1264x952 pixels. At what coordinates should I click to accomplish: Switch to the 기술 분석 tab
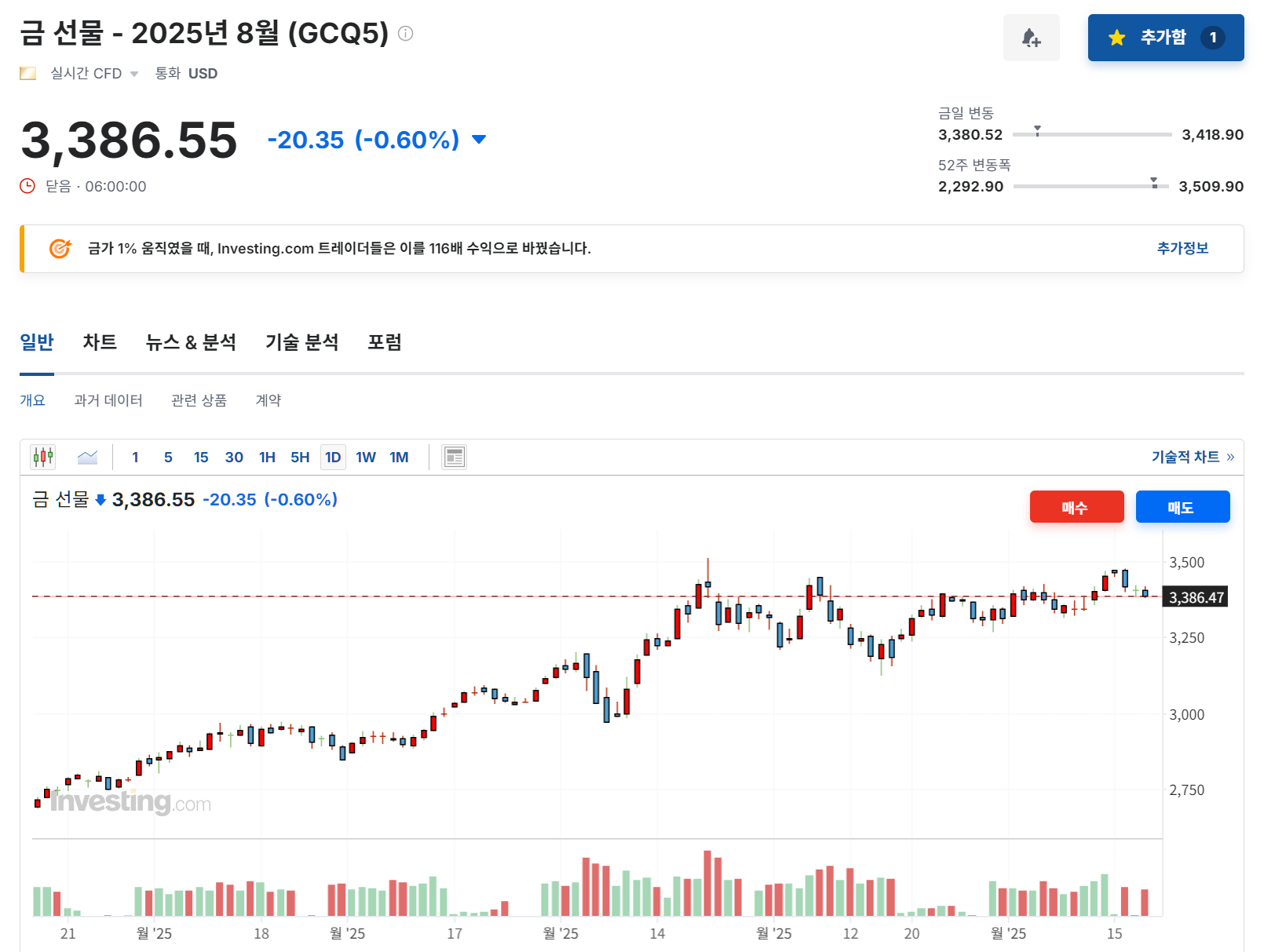[x=301, y=342]
